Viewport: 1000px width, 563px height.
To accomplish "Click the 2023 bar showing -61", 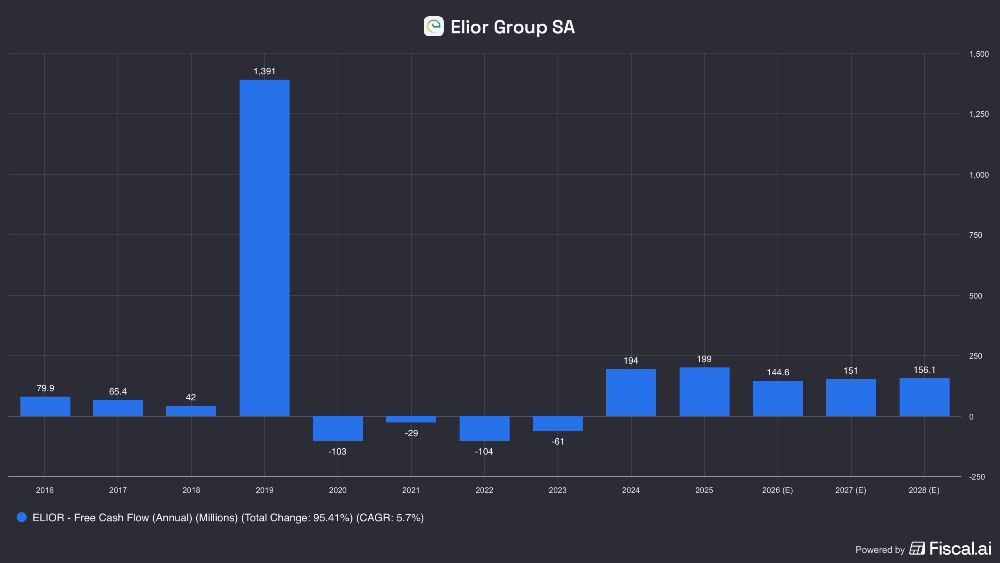I will (x=558, y=423).
